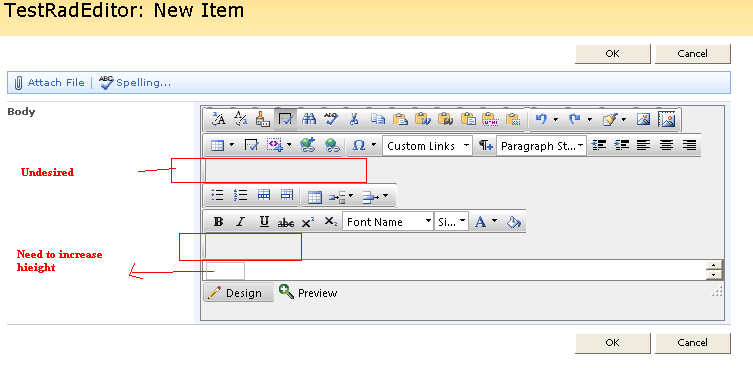Open the font Size dropdown
The height and width of the screenshot is (368, 753).
point(451,222)
